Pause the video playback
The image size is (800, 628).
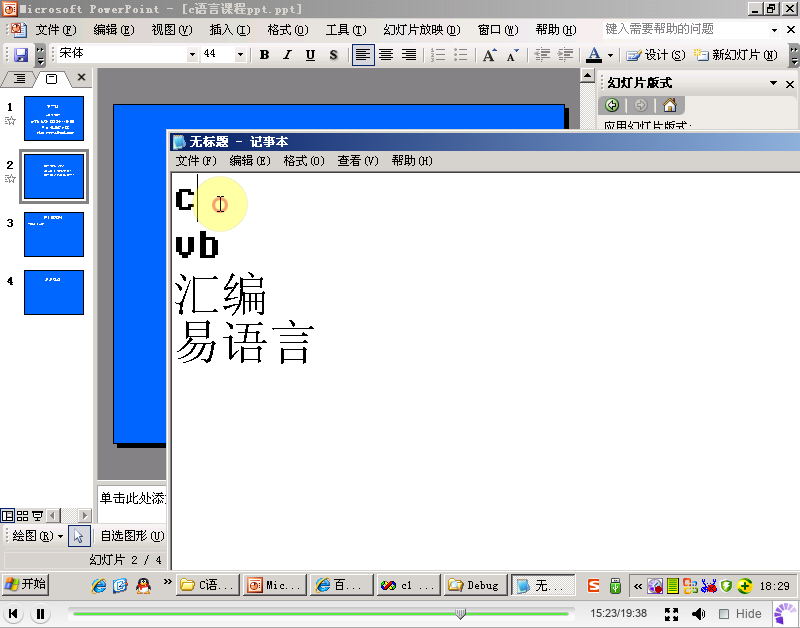41,613
